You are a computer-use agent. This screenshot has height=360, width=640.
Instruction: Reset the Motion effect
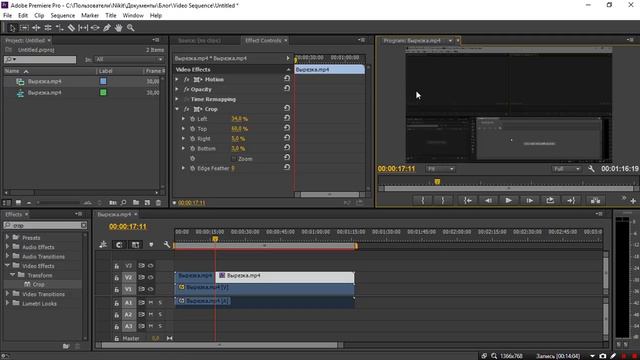point(287,79)
